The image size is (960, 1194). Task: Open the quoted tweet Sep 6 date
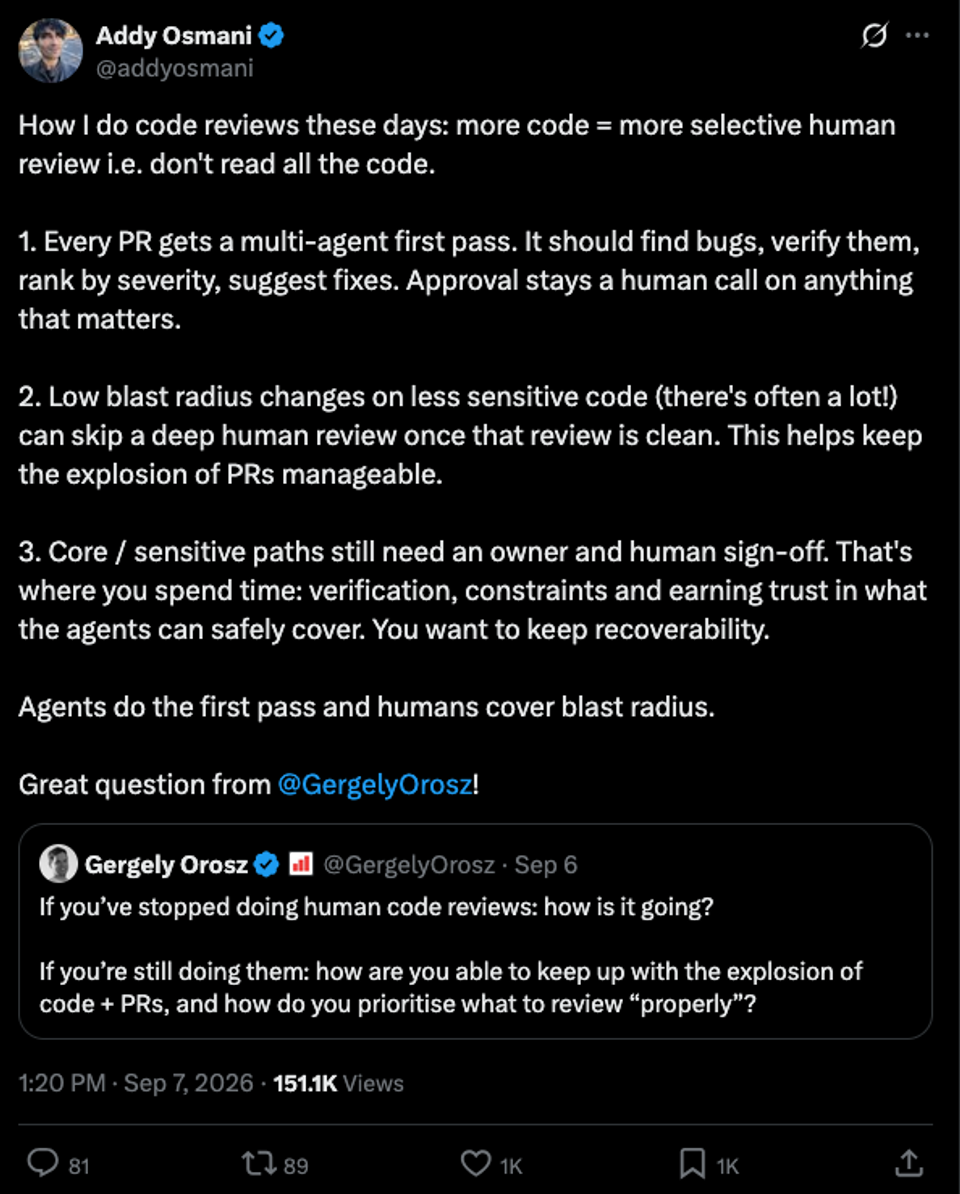[x=546, y=865]
